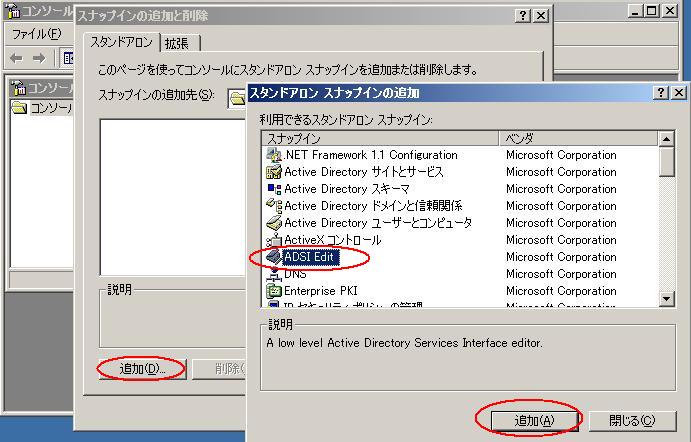
Task: Select the コンソール root tree item
Action: tap(50, 107)
